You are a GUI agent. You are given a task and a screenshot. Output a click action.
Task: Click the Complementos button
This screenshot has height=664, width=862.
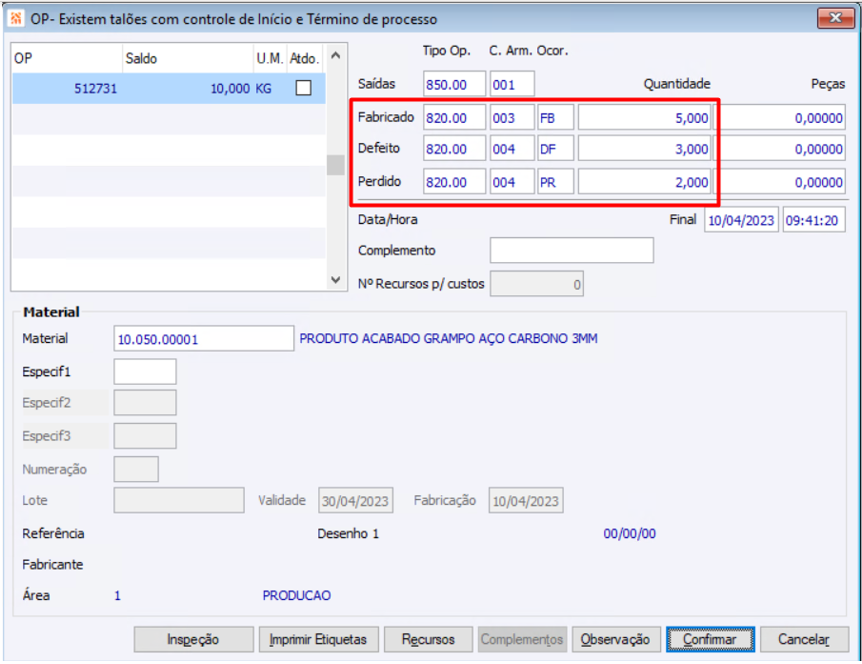tap(522, 639)
